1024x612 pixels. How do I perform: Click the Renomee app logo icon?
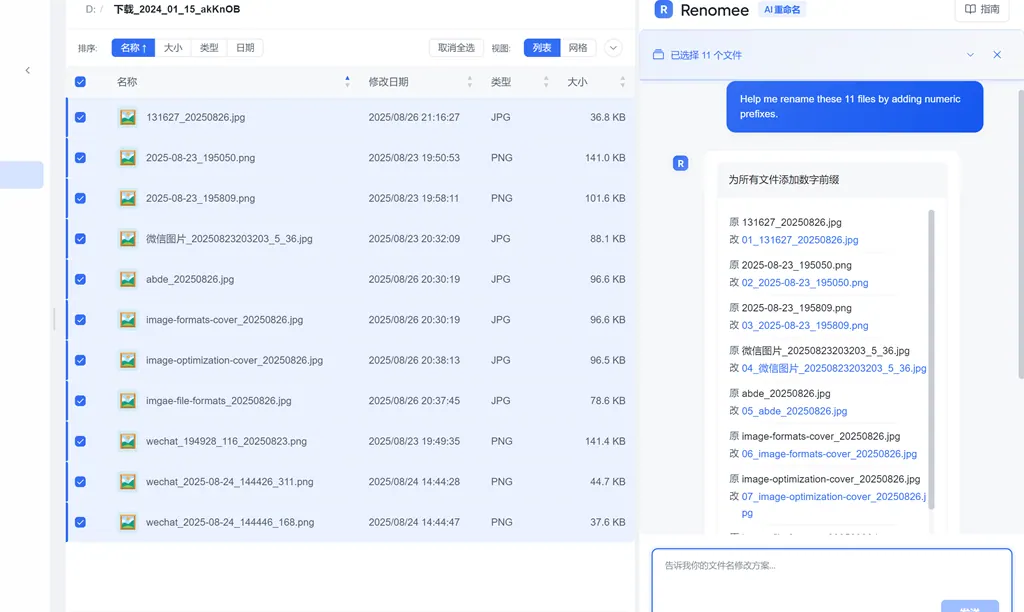[664, 10]
